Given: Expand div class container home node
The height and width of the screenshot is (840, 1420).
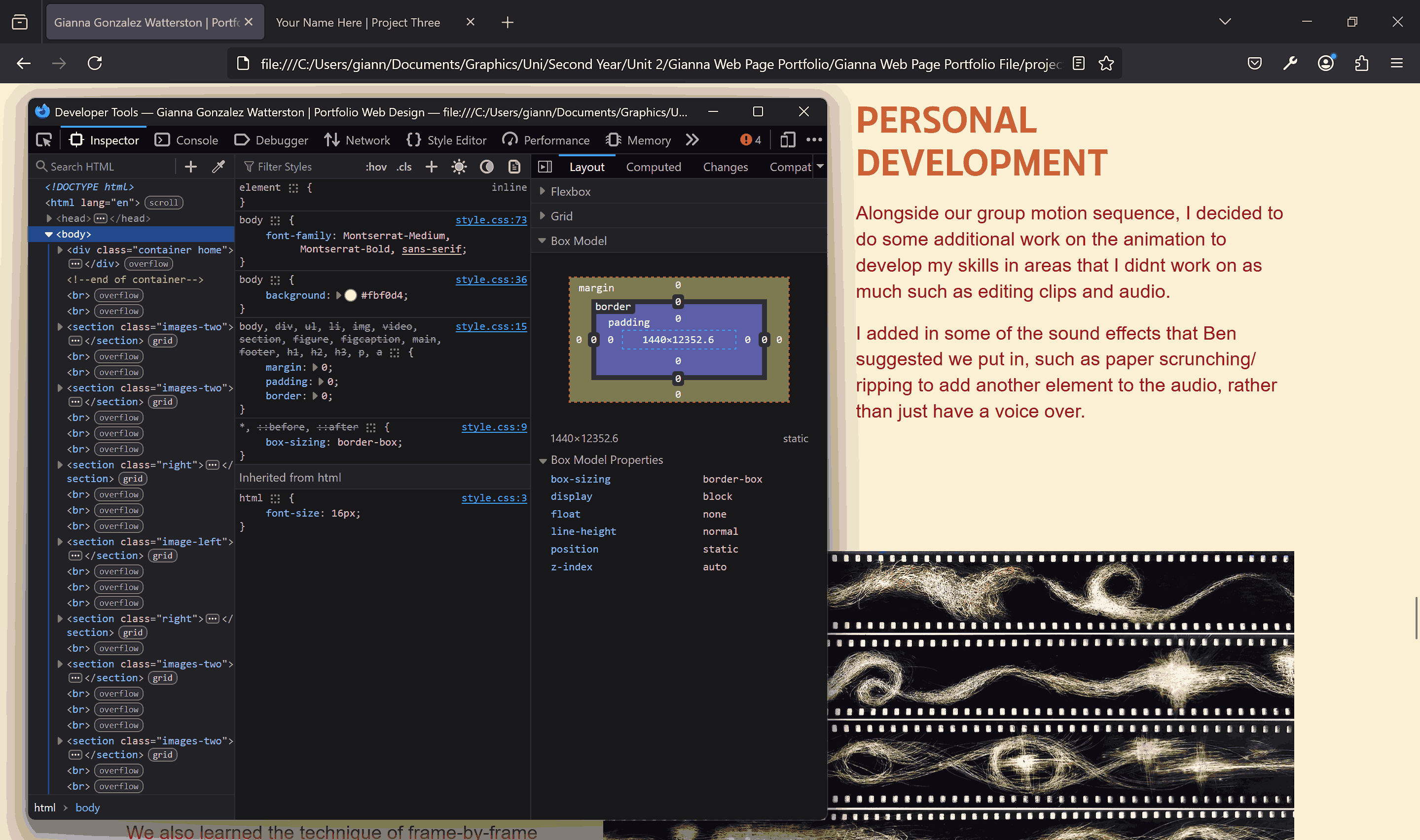Looking at the screenshot, I should (60, 249).
